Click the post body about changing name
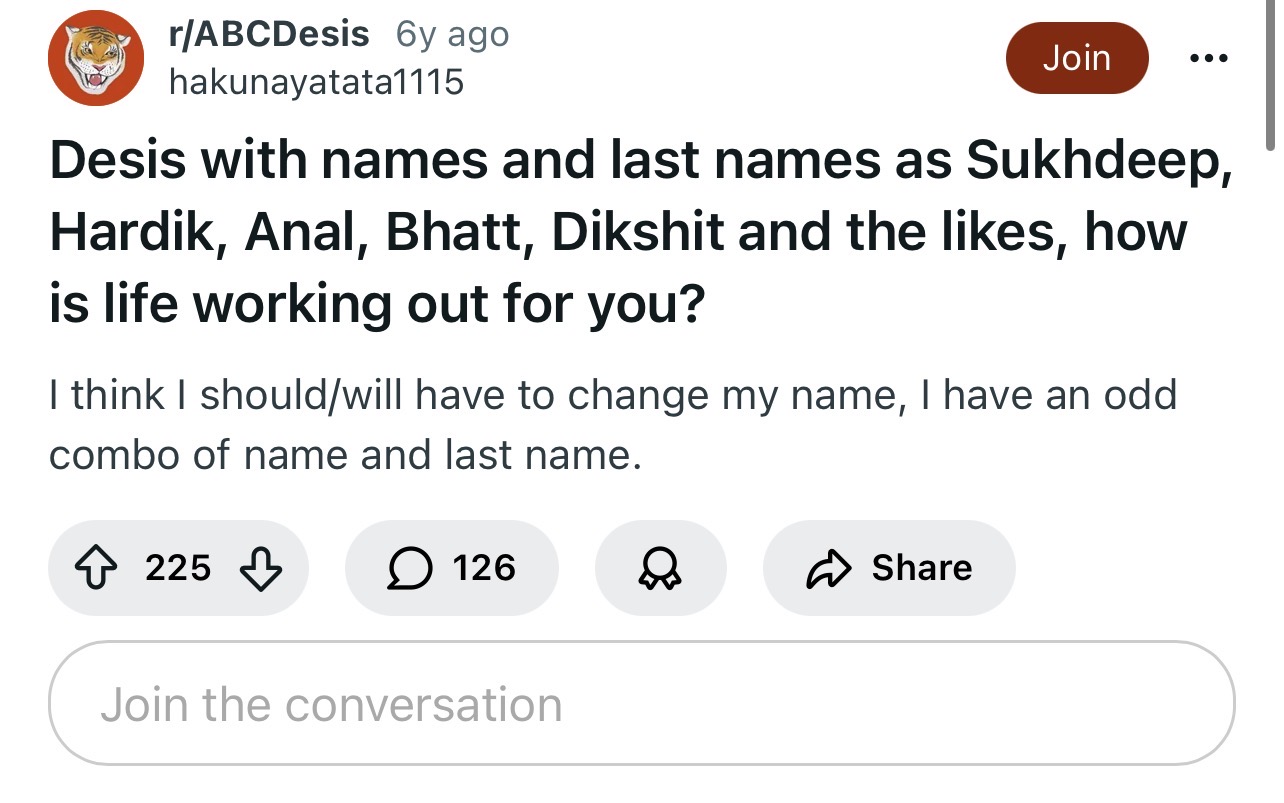 pos(613,426)
